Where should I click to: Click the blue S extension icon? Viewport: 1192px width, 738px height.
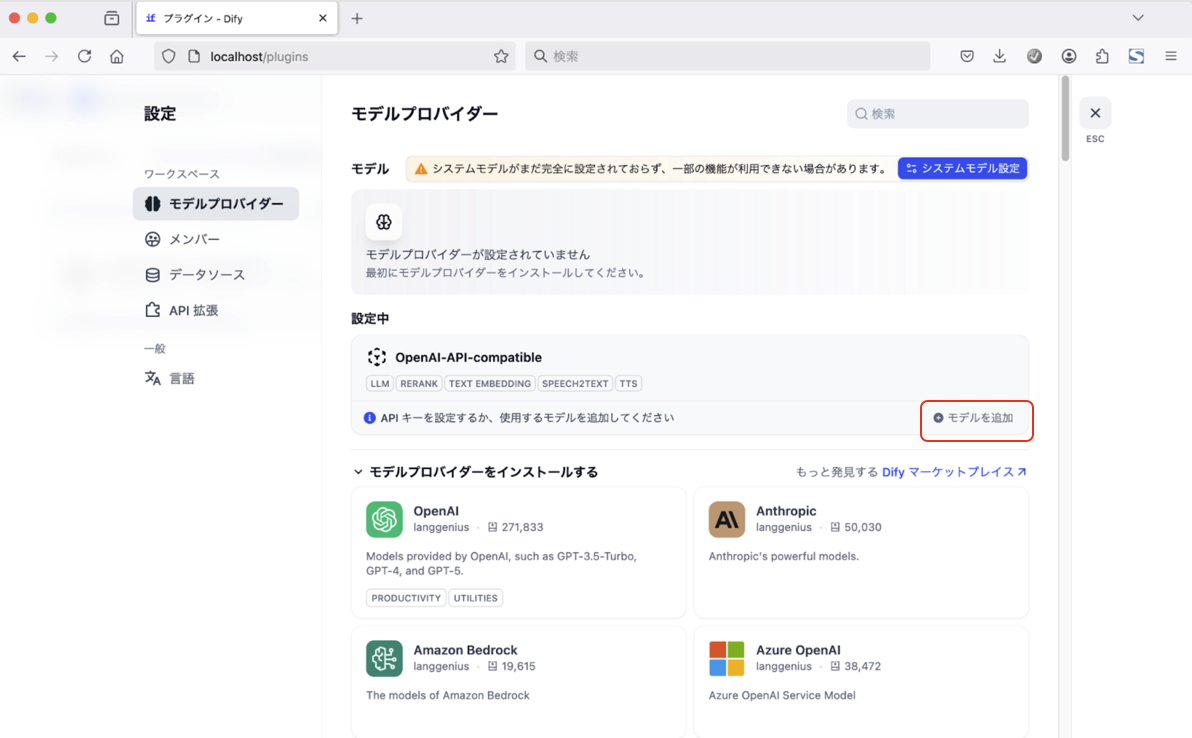1137,56
